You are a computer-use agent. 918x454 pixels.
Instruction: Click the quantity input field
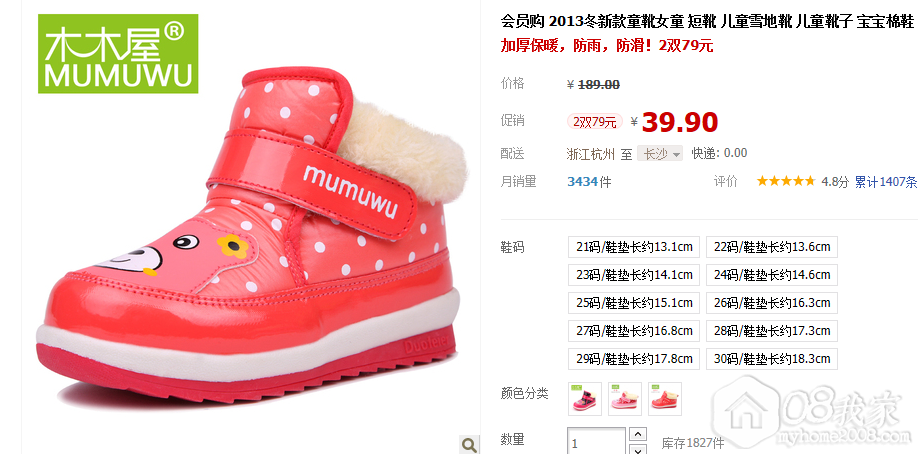point(596,441)
